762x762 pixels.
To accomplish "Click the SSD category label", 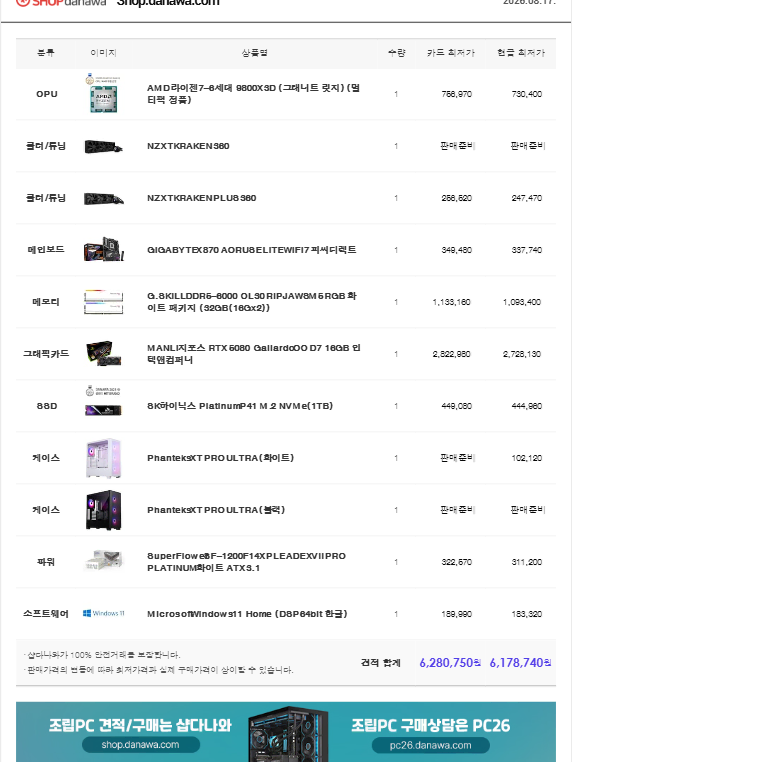I will click(47, 406).
